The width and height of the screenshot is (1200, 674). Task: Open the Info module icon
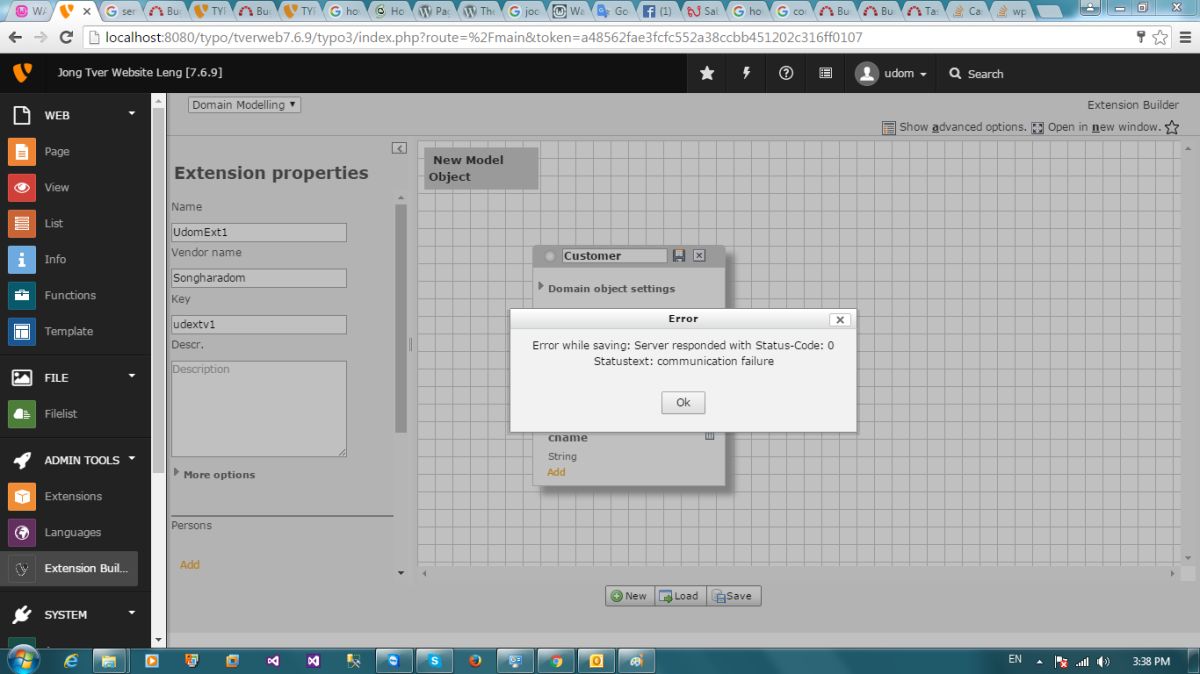[21, 259]
